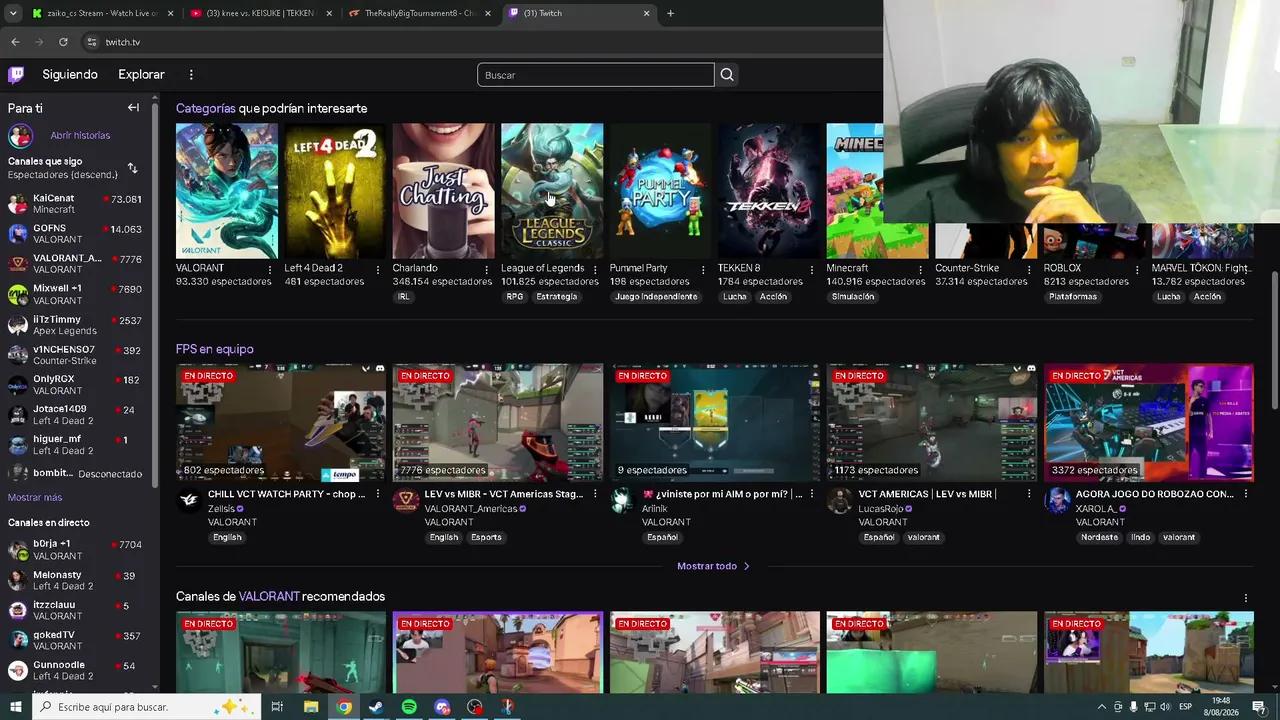Switch to the TheReallyBigTournament8 tab

(420, 13)
